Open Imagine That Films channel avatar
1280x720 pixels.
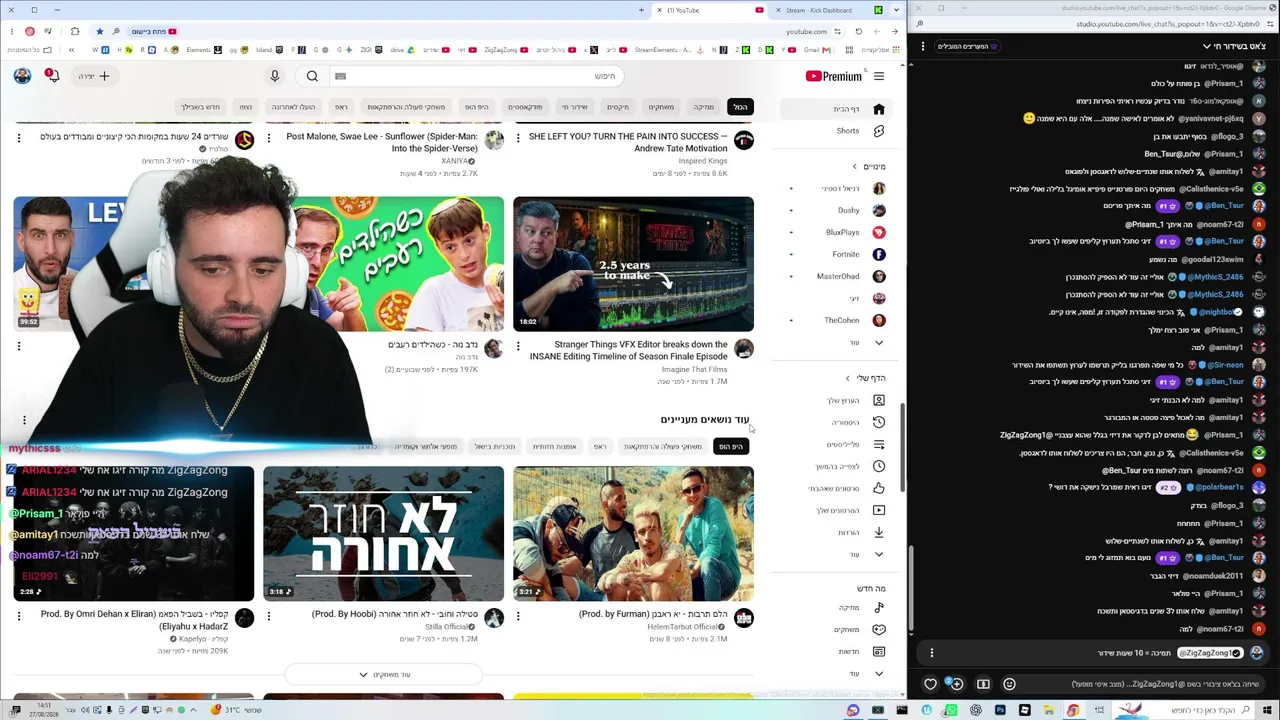743,348
